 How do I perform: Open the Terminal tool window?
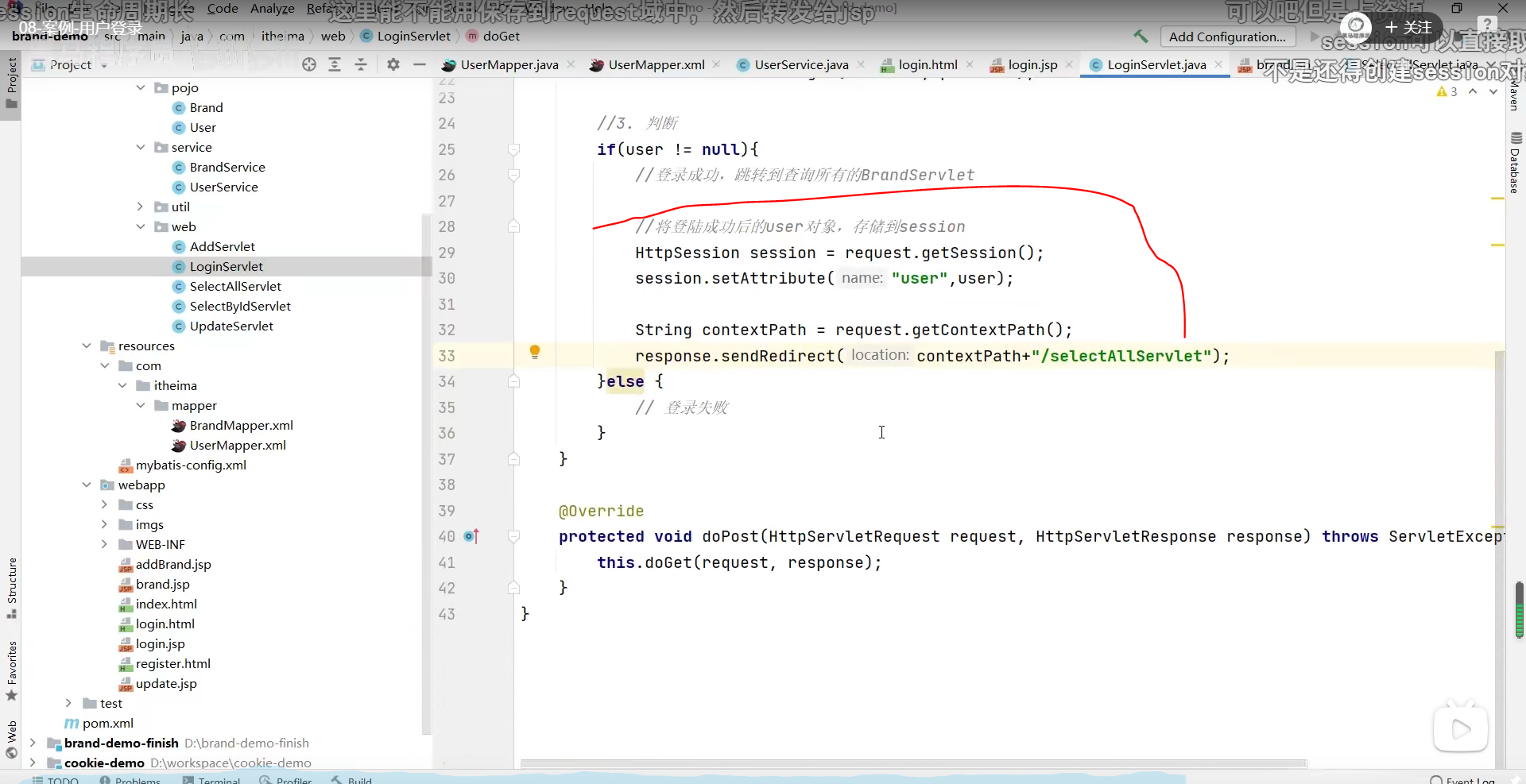pos(211,780)
